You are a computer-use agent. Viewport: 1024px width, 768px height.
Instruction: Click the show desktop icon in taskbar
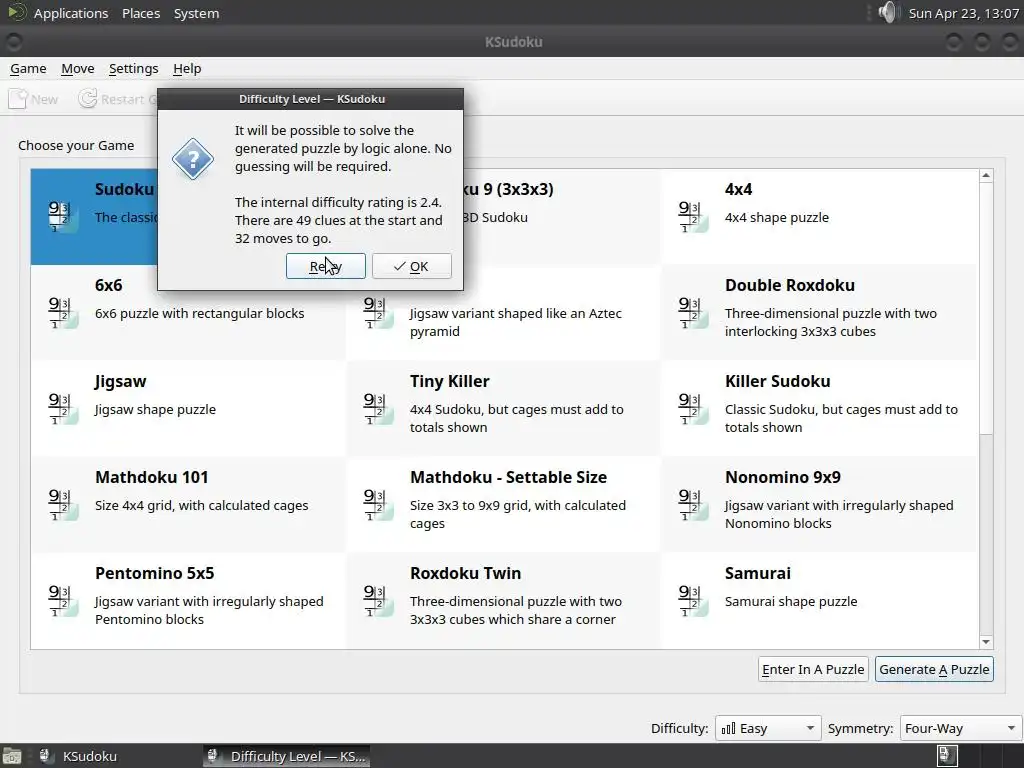12,756
